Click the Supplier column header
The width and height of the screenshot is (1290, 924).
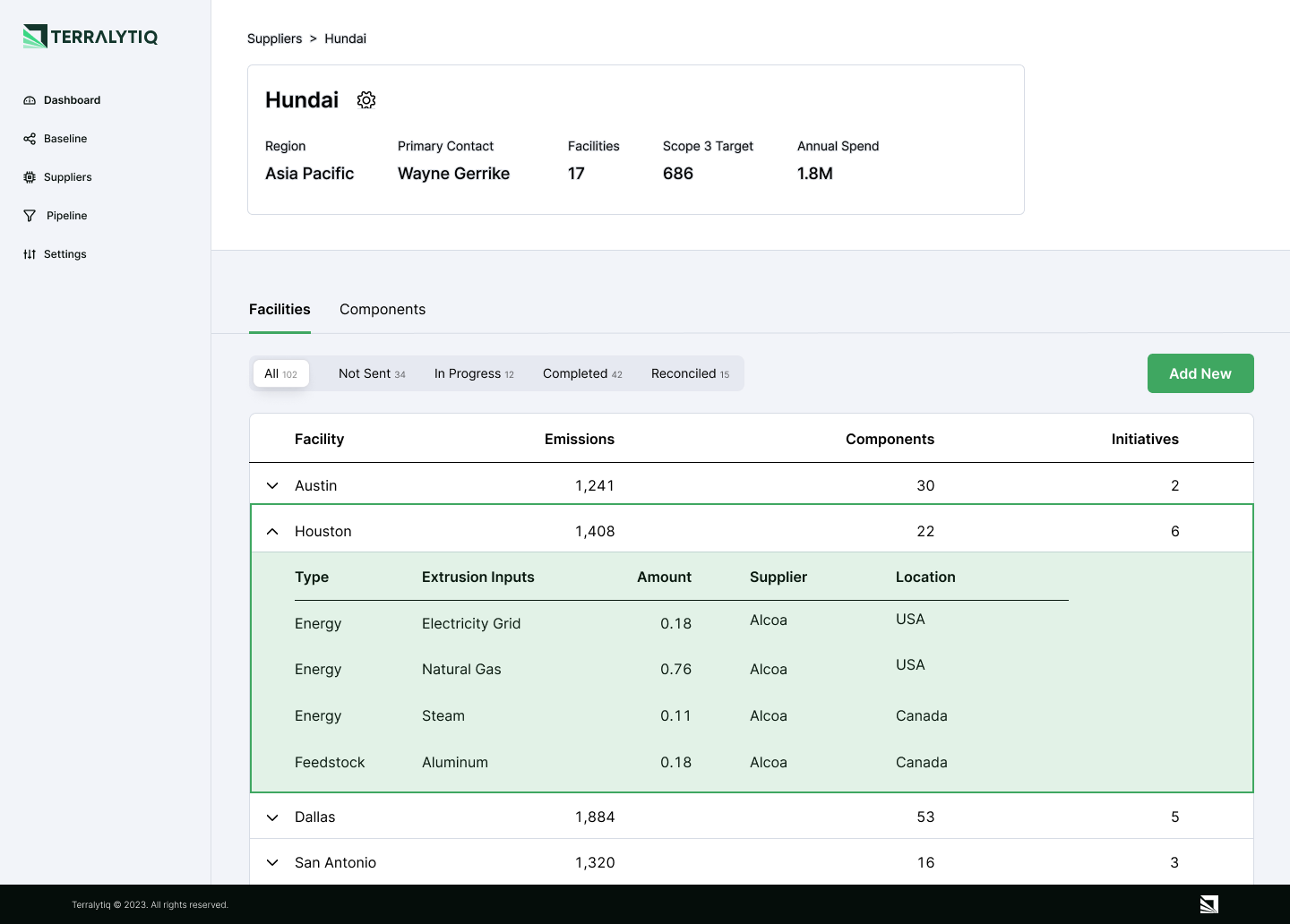tap(778, 577)
